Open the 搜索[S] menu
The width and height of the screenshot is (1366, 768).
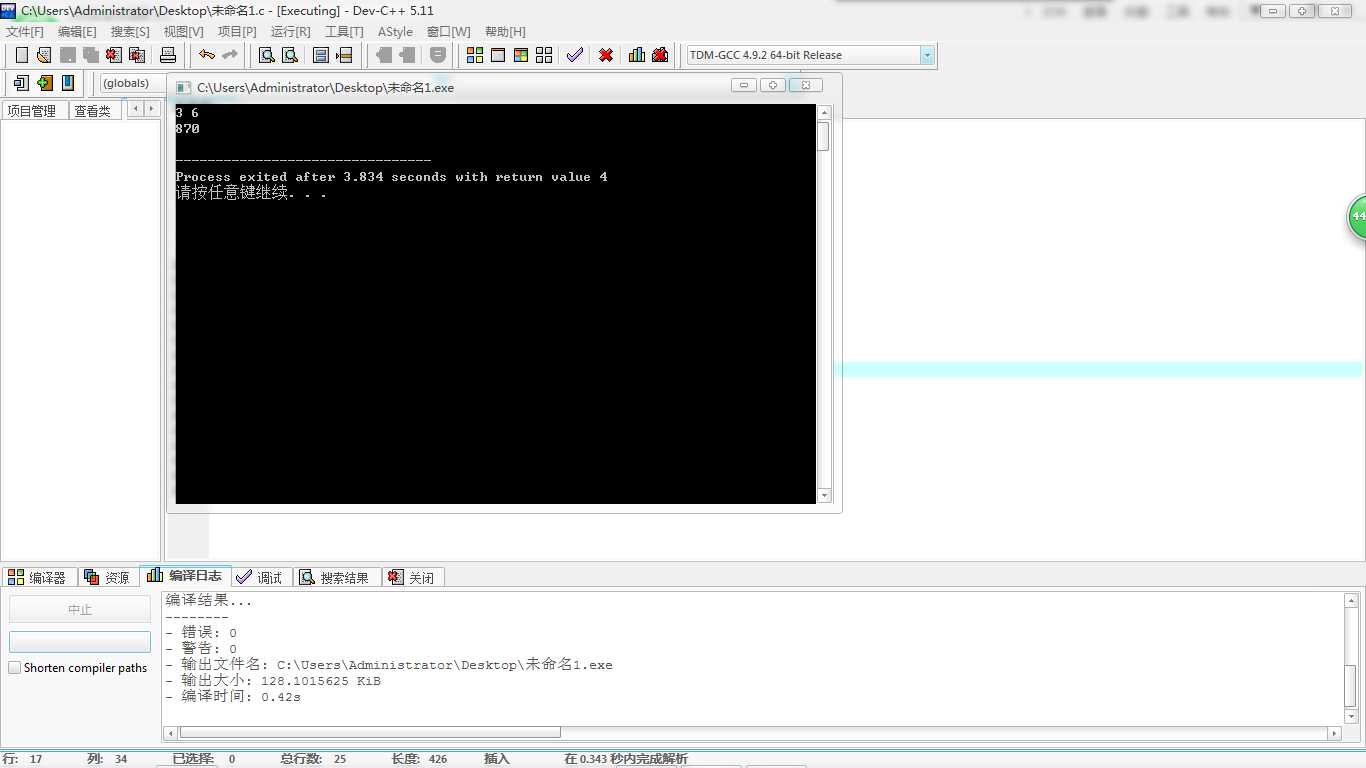pyautogui.click(x=130, y=32)
